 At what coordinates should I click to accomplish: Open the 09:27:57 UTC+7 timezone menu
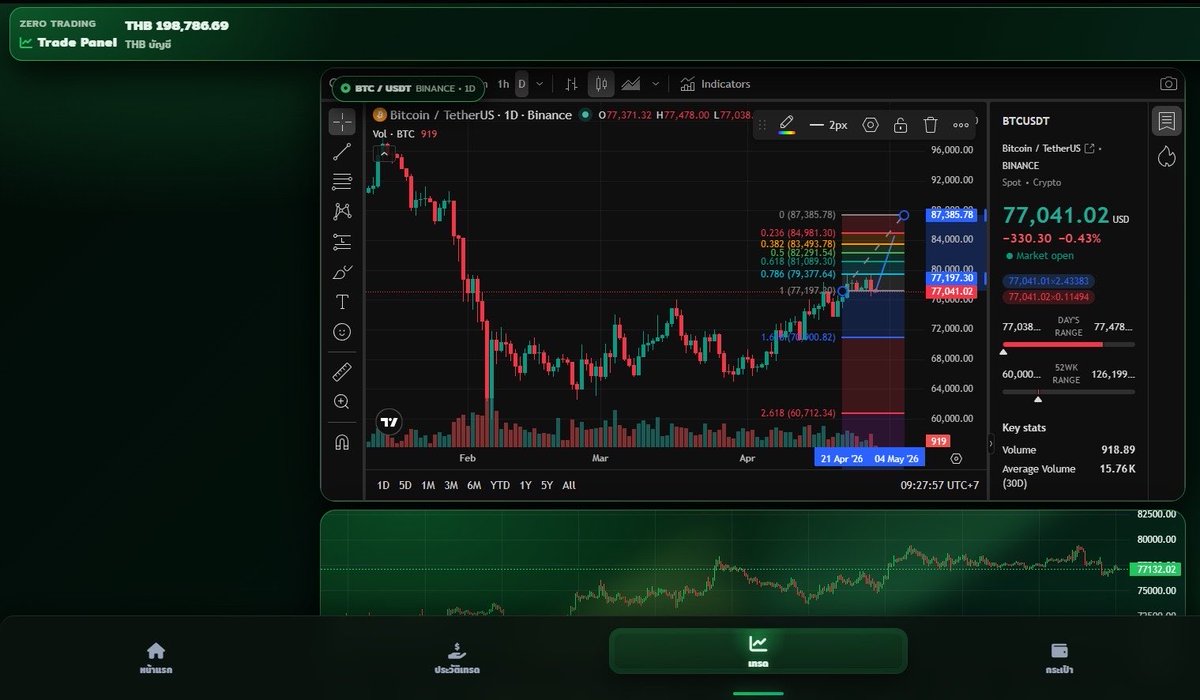(x=940, y=485)
